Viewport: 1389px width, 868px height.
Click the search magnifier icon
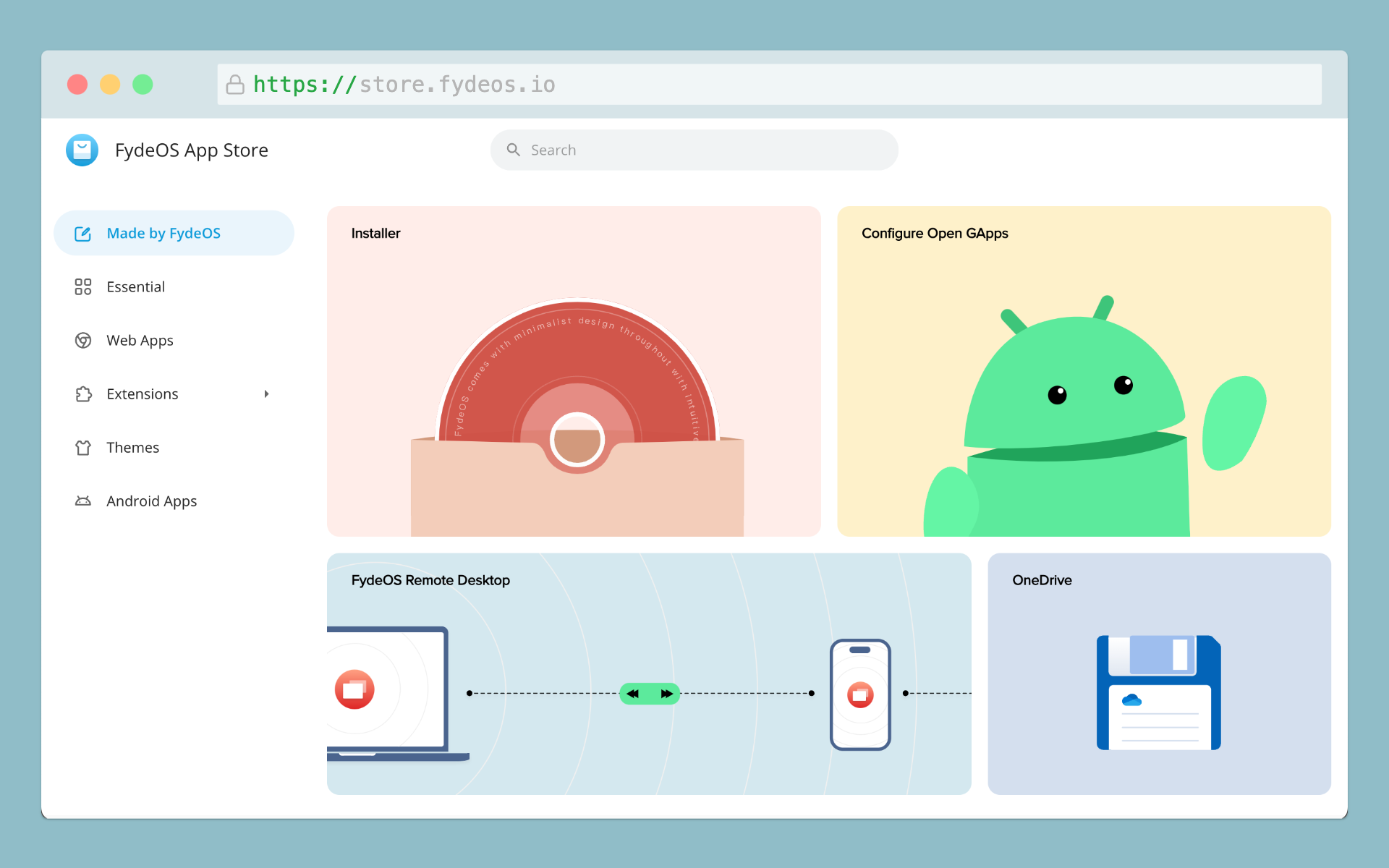514,150
